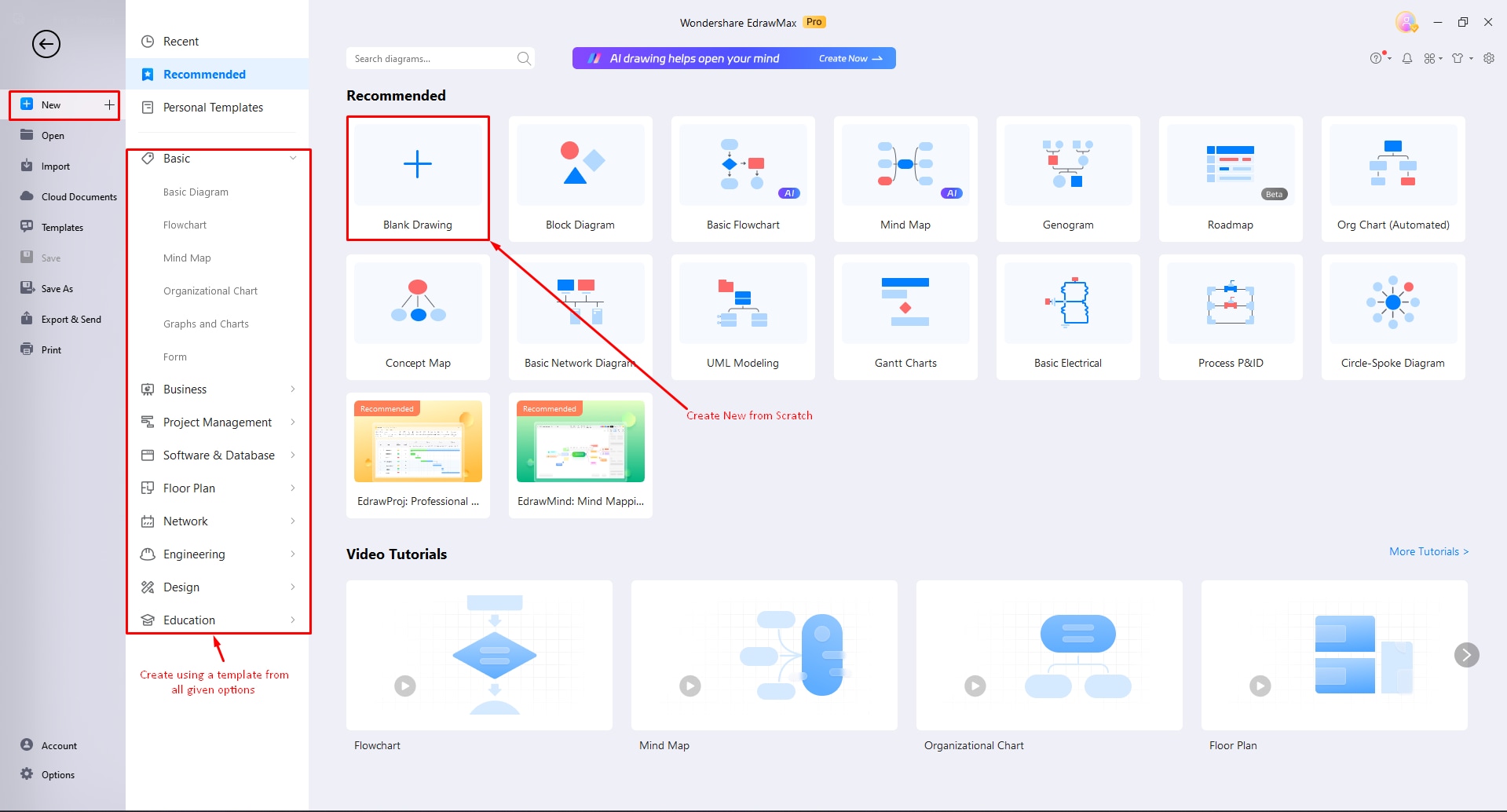Viewport: 1507px width, 812px height.
Task: Expand the Engineering category
Action: (293, 554)
